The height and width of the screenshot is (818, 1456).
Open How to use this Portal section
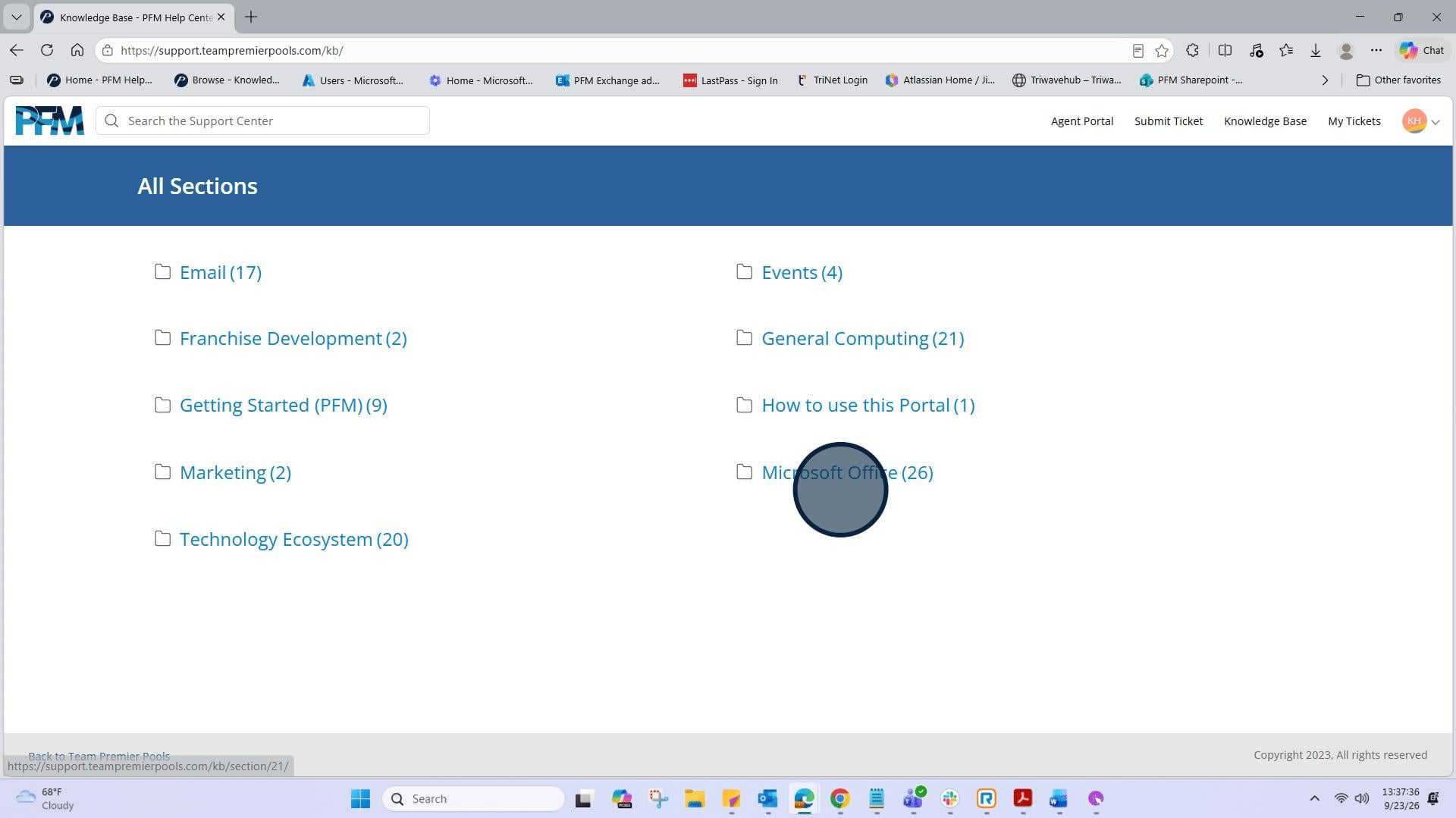coord(868,405)
